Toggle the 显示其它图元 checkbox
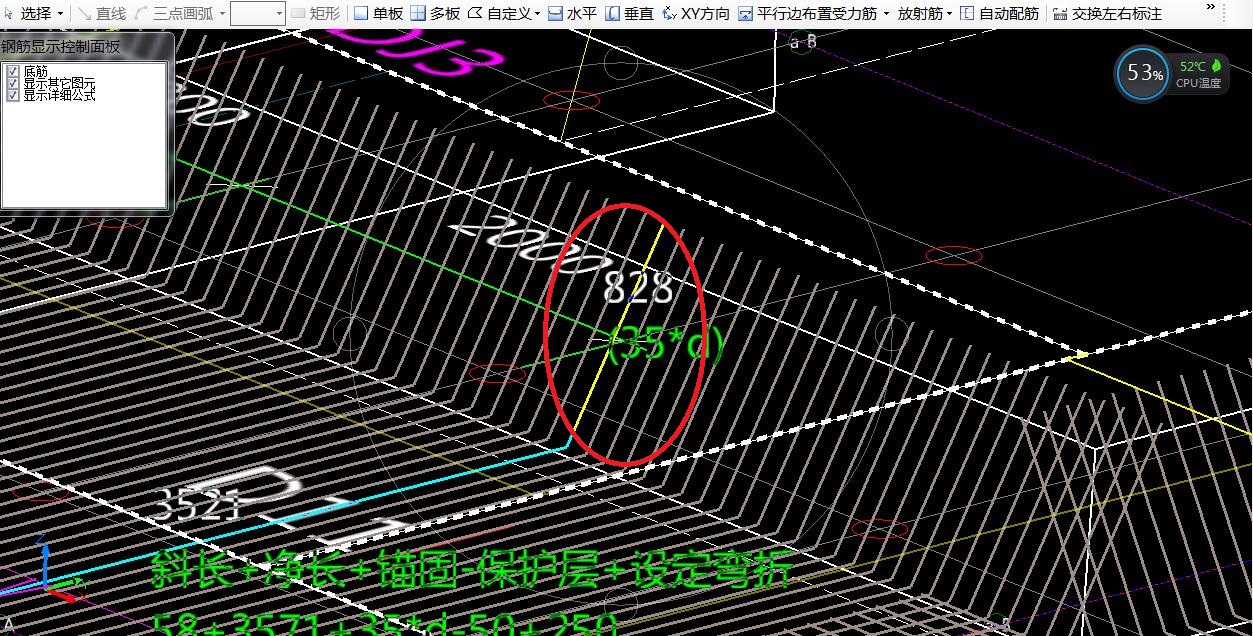Viewport: 1253px width, 636px height. coord(12,83)
